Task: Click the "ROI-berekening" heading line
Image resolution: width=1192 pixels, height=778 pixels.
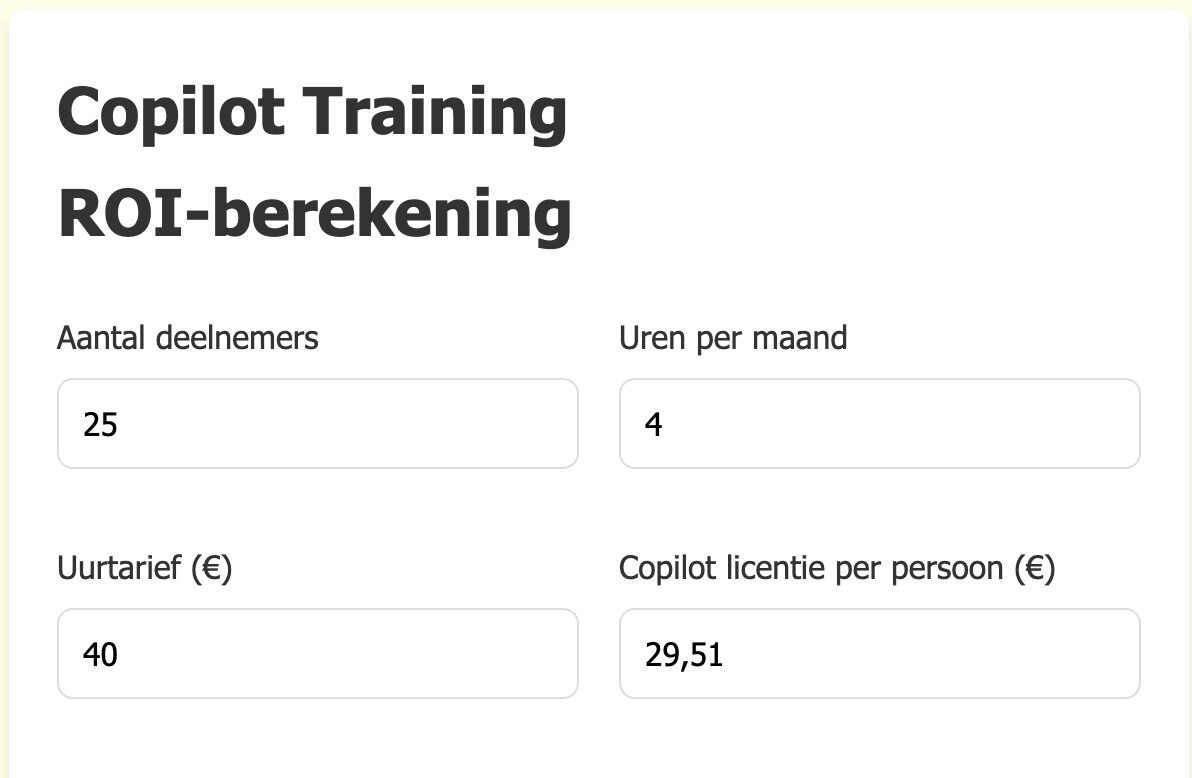Action: click(x=314, y=213)
